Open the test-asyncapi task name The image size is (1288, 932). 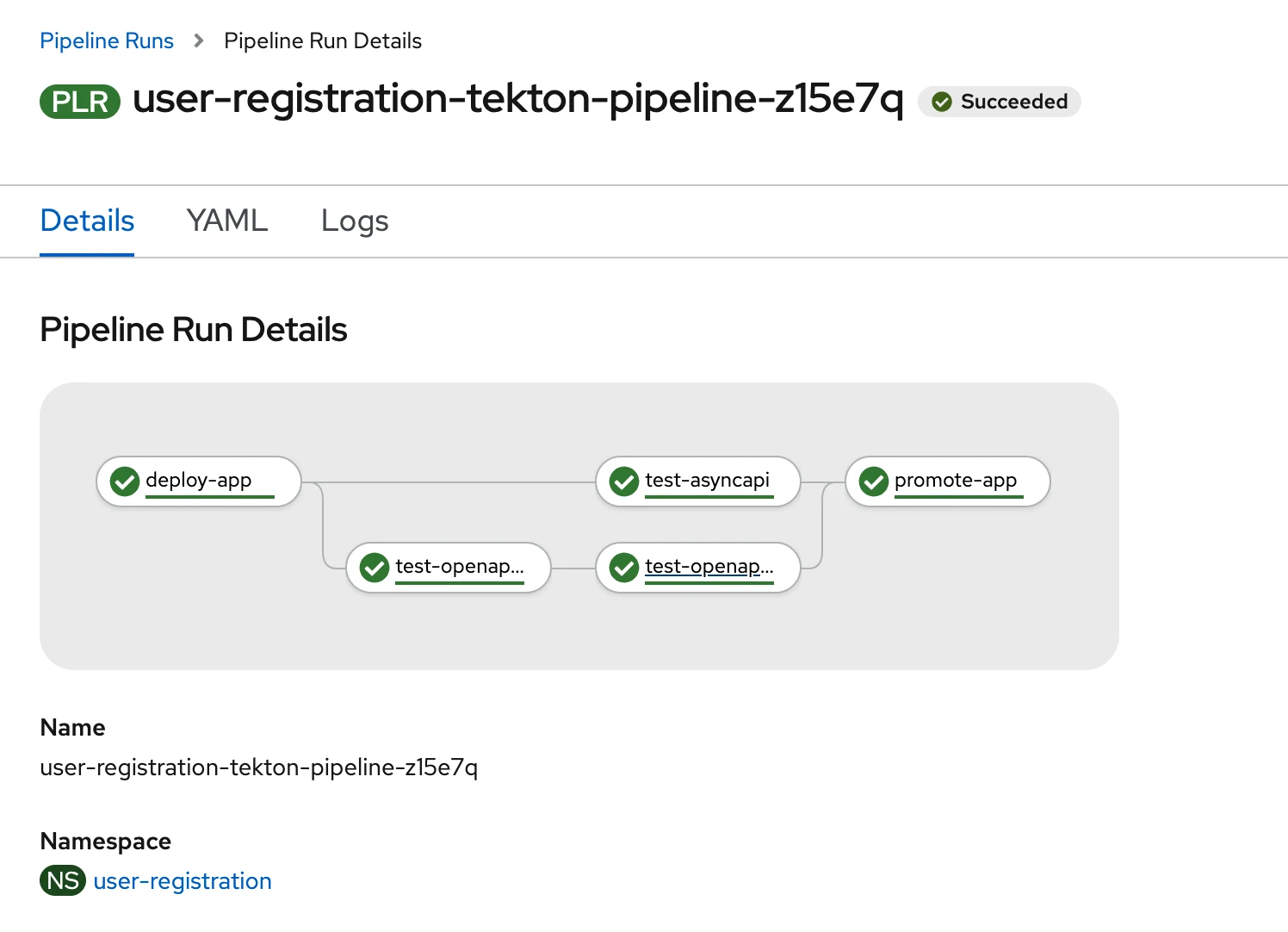(707, 480)
